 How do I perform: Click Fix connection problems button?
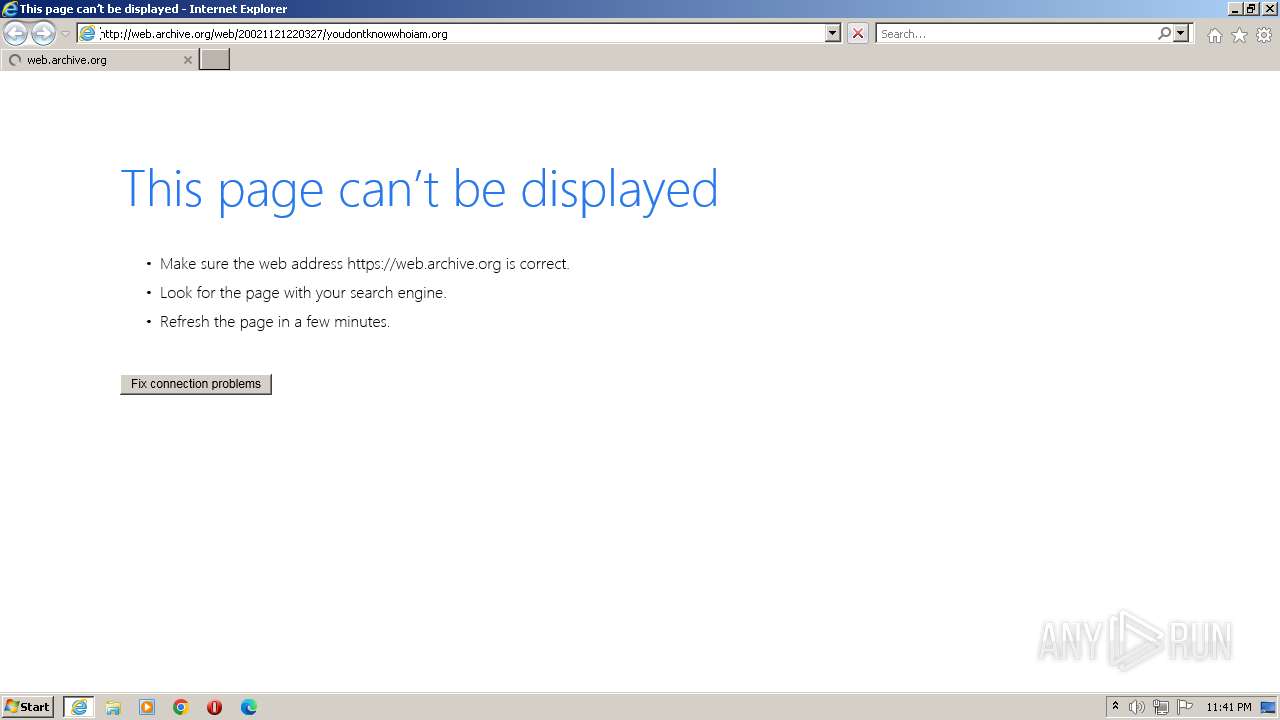(196, 384)
